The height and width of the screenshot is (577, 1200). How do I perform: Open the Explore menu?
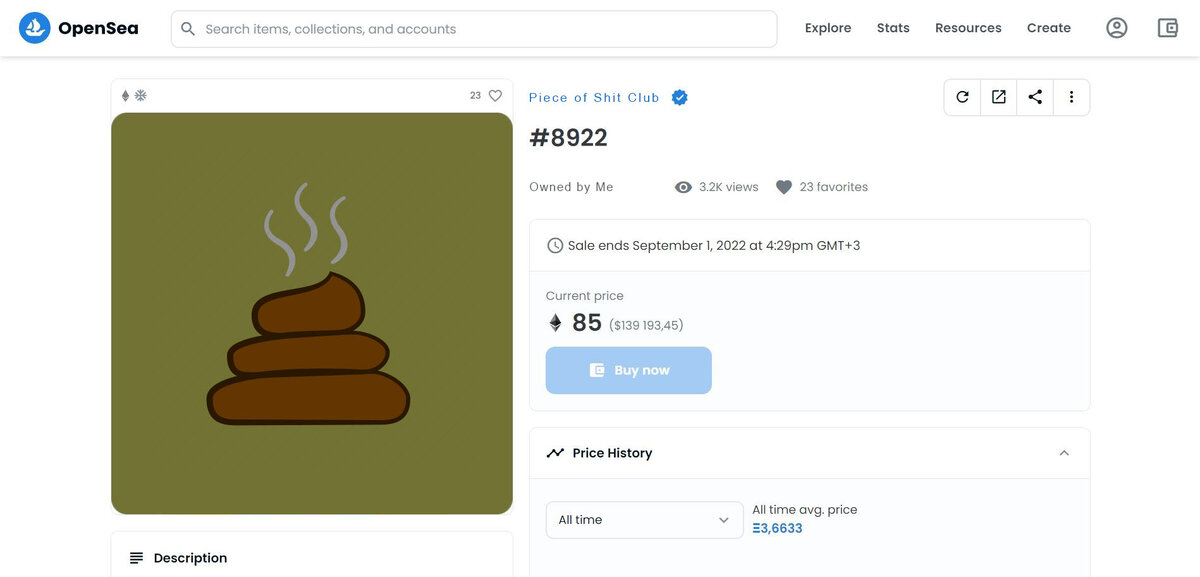[828, 28]
